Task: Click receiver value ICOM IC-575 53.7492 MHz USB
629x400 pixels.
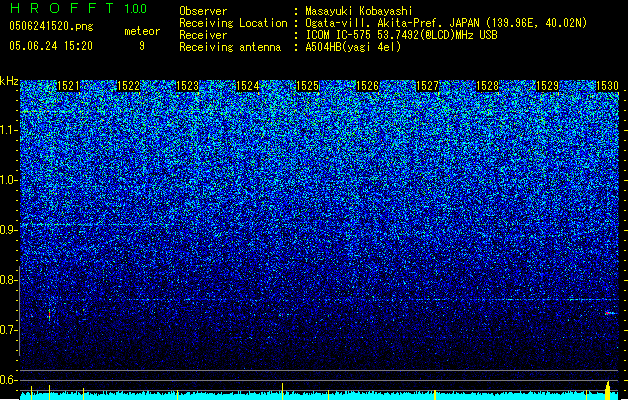Action: click(401, 35)
